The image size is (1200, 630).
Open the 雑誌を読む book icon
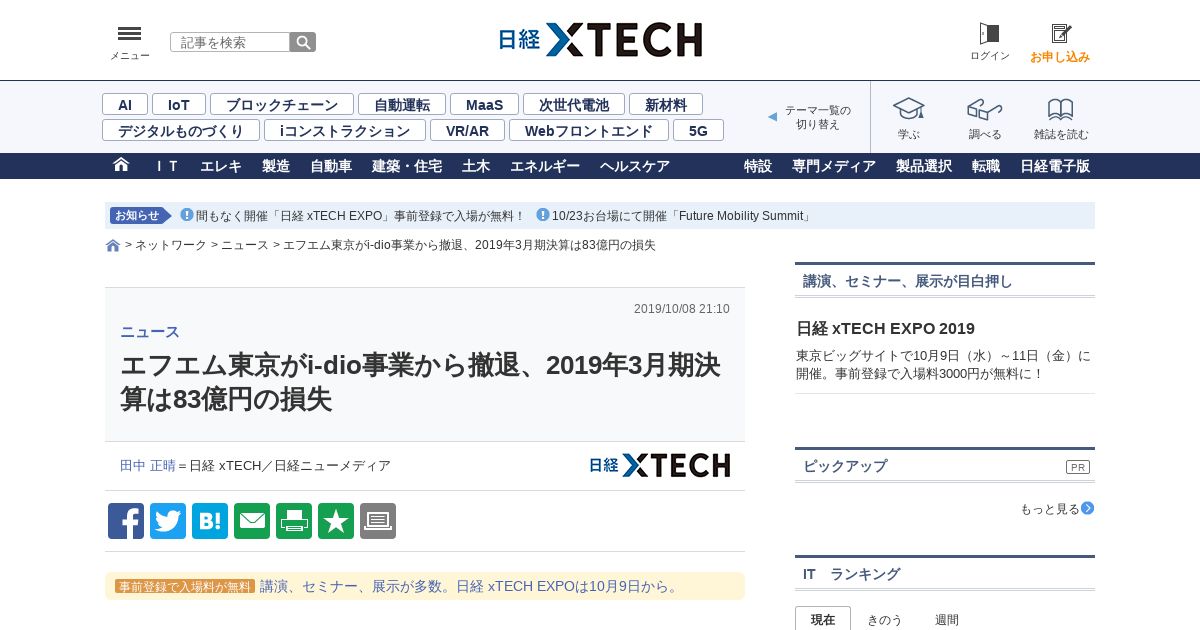click(1061, 109)
